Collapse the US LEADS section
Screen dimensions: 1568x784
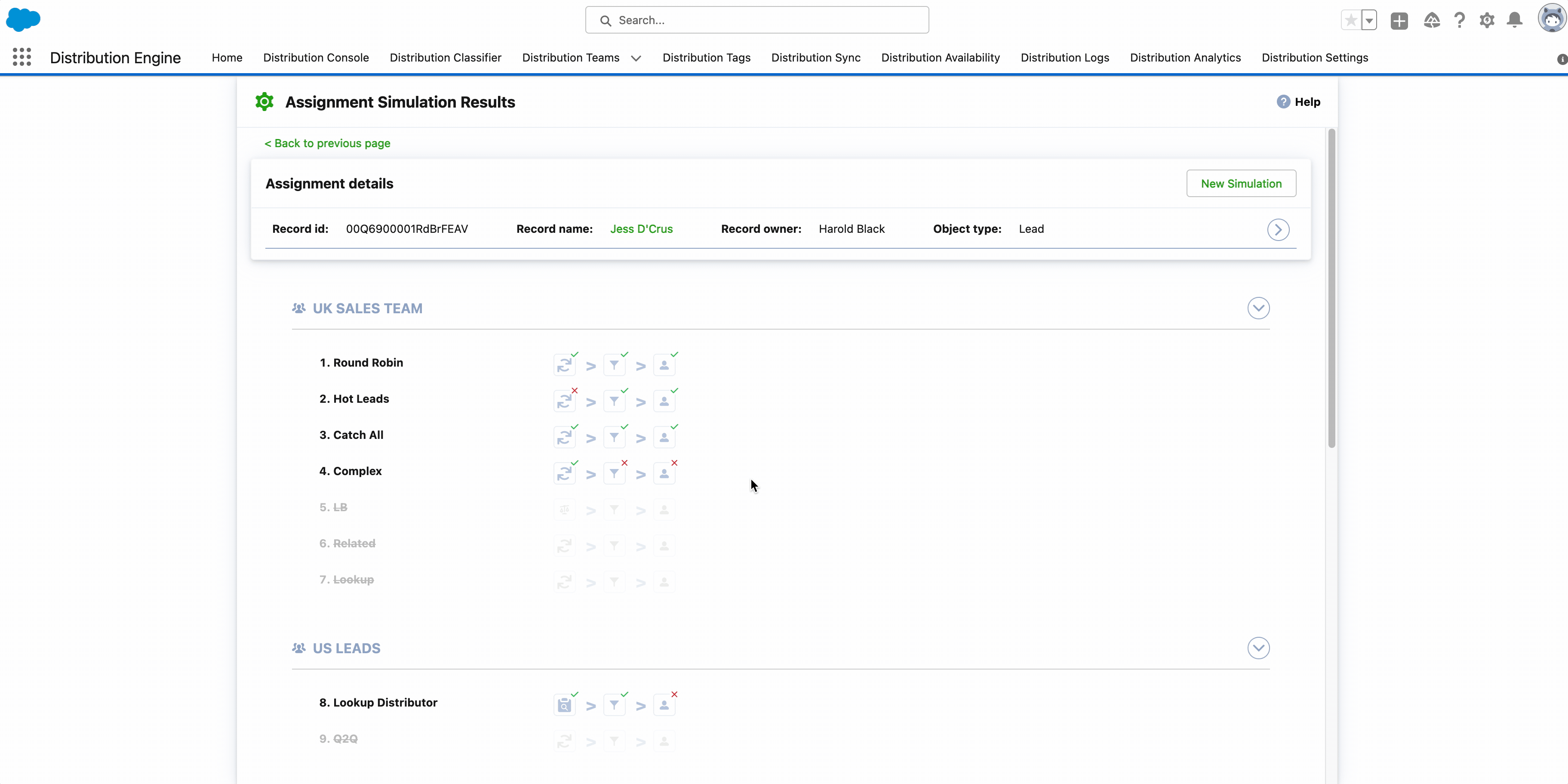click(1258, 648)
